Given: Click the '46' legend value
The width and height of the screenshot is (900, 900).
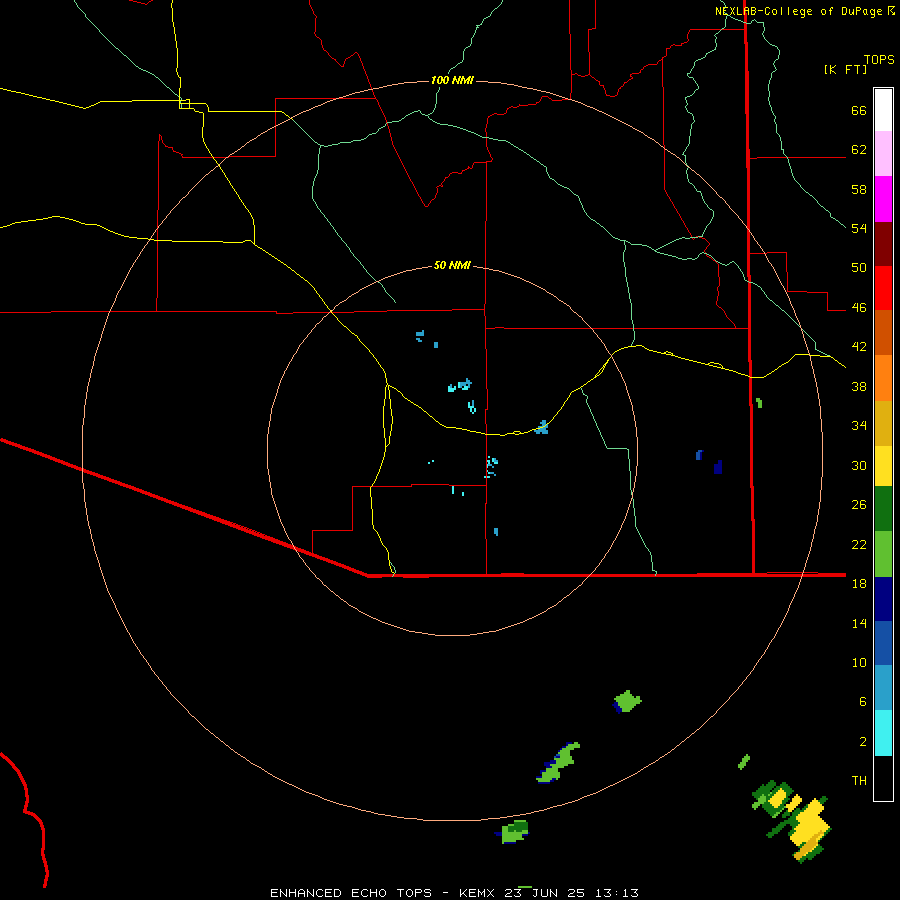Looking at the screenshot, I should click(859, 308).
